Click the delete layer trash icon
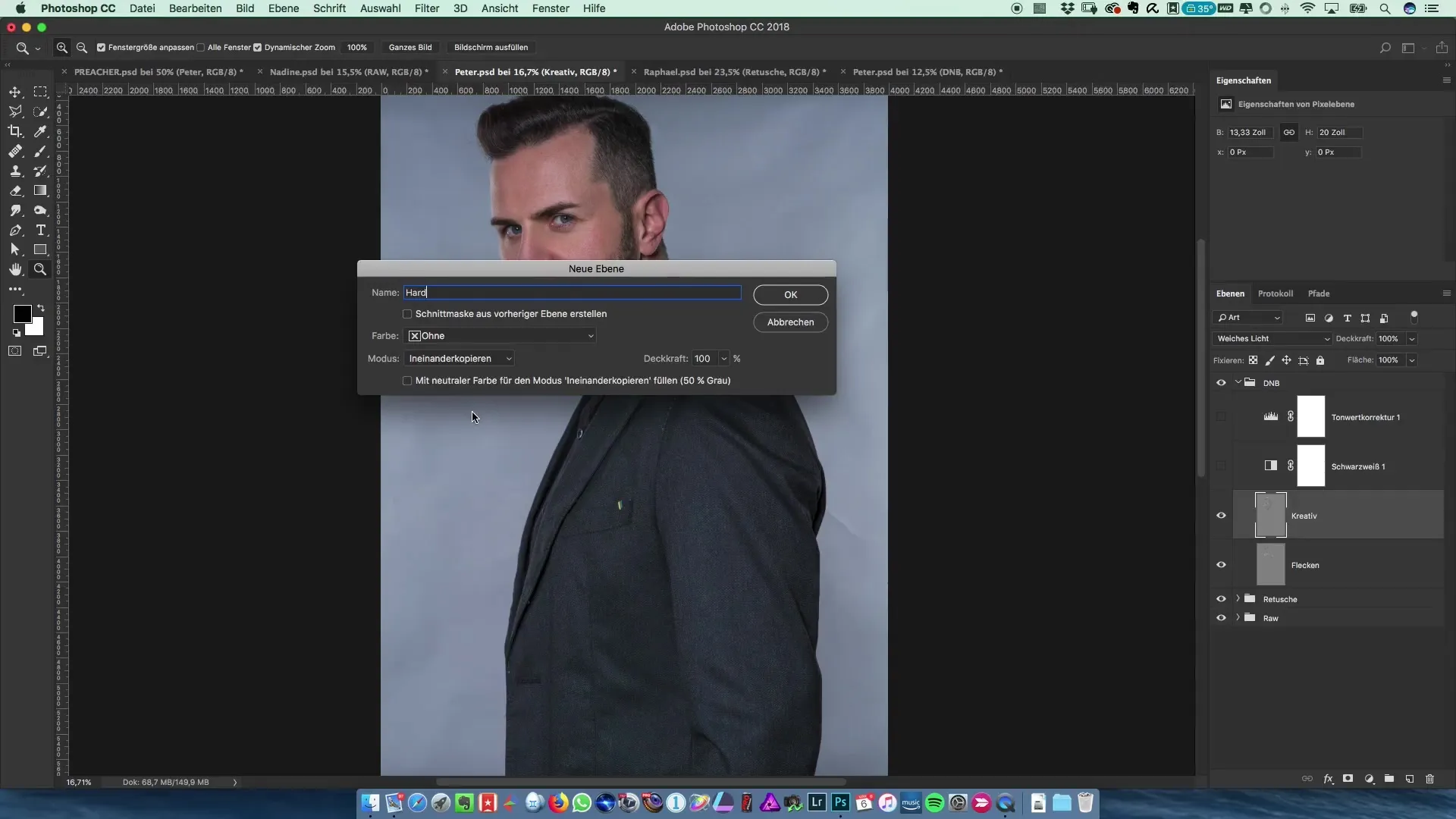1456x819 pixels. (x=1429, y=779)
